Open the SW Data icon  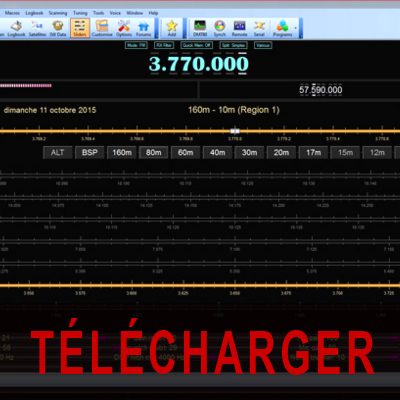(x=58, y=28)
